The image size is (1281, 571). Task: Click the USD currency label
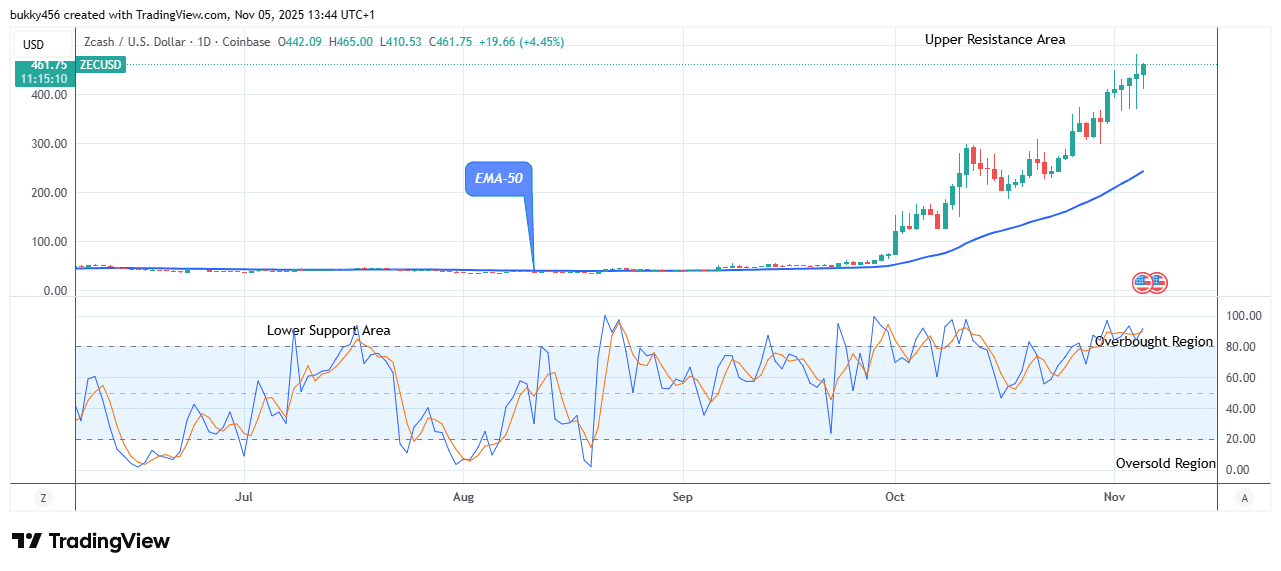click(x=33, y=44)
